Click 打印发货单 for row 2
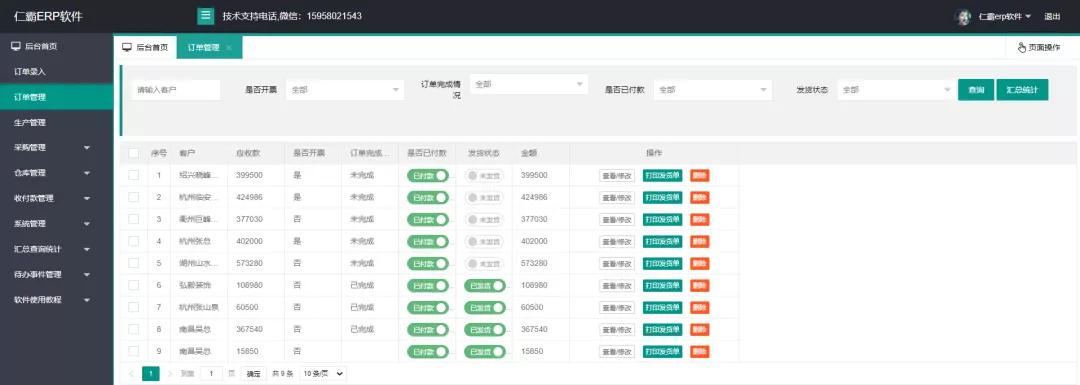This screenshot has width=1080, height=385. click(x=663, y=198)
